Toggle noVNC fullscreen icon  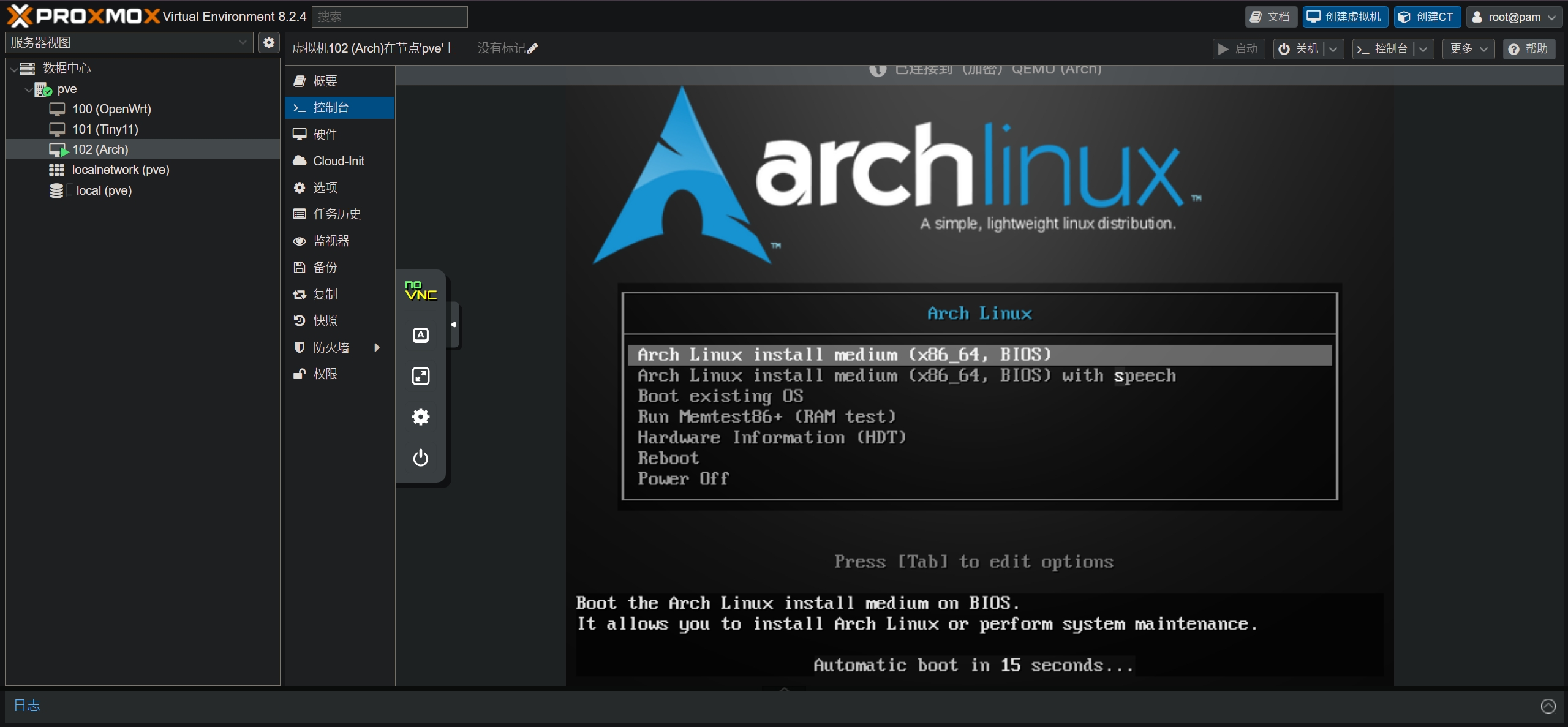coord(421,376)
